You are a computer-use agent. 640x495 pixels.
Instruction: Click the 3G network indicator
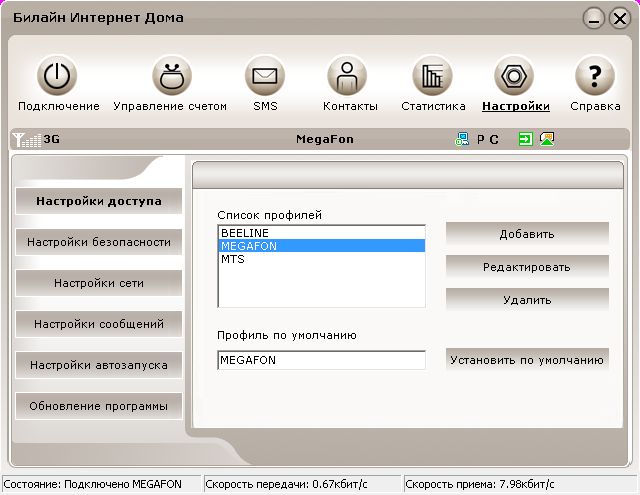point(52,139)
